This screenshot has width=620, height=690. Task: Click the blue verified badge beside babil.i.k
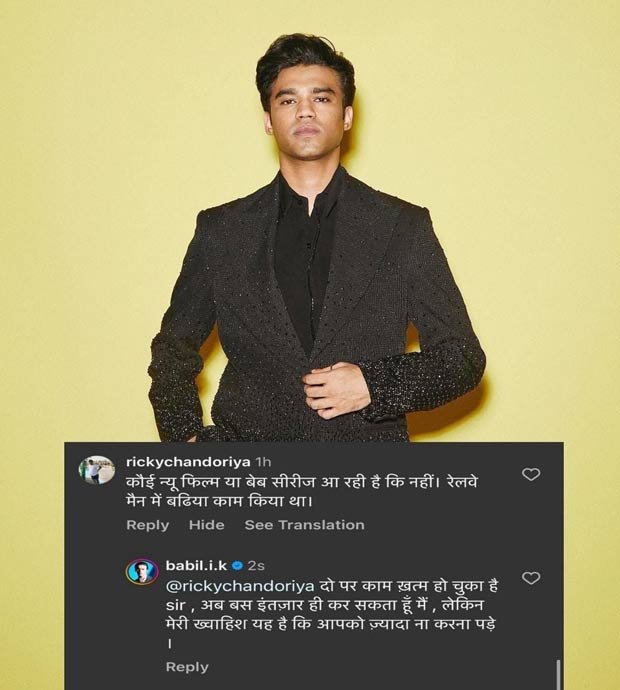pos(237,565)
